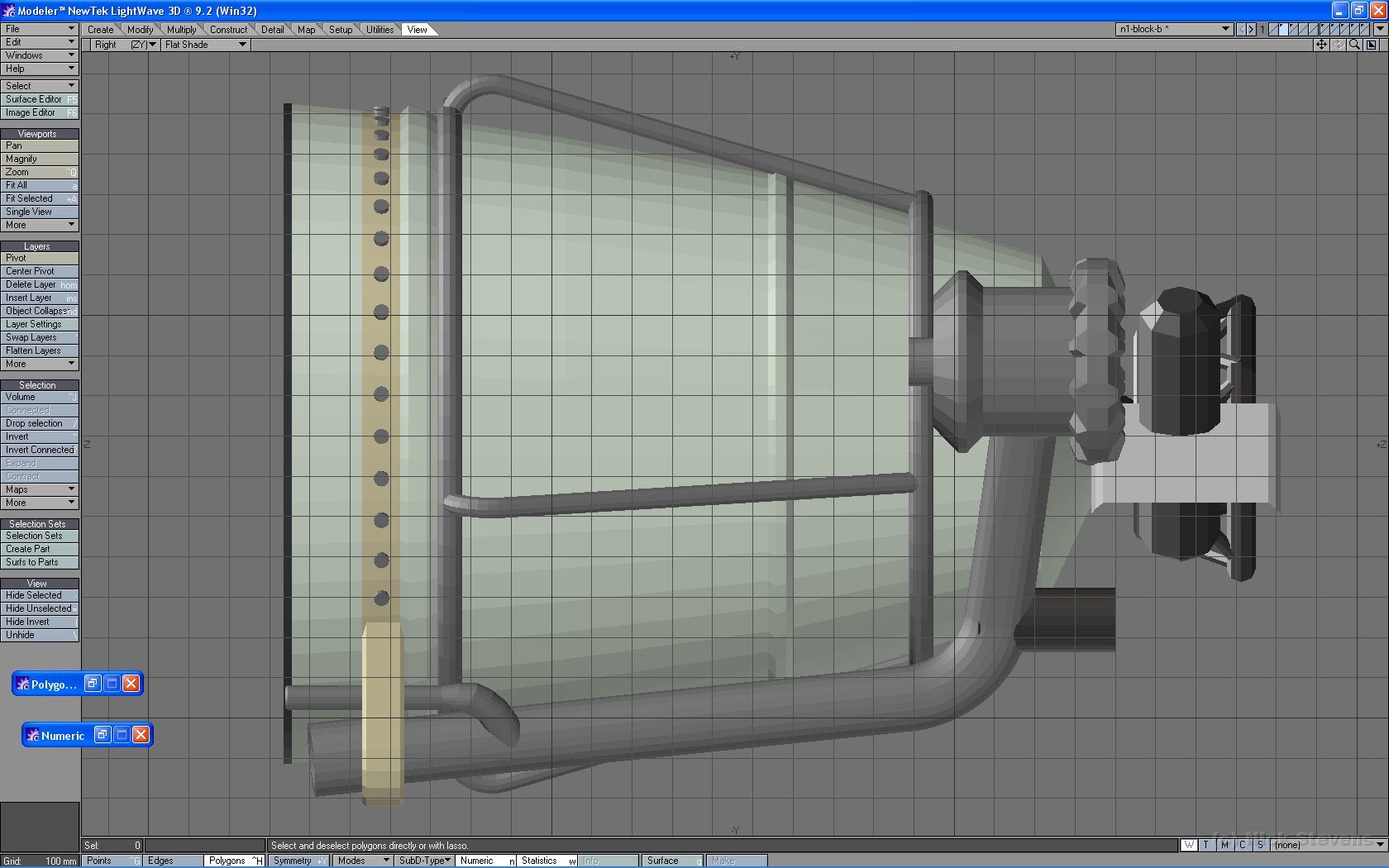Open the Construct tab
The width and height of the screenshot is (1389, 868).
(x=228, y=30)
